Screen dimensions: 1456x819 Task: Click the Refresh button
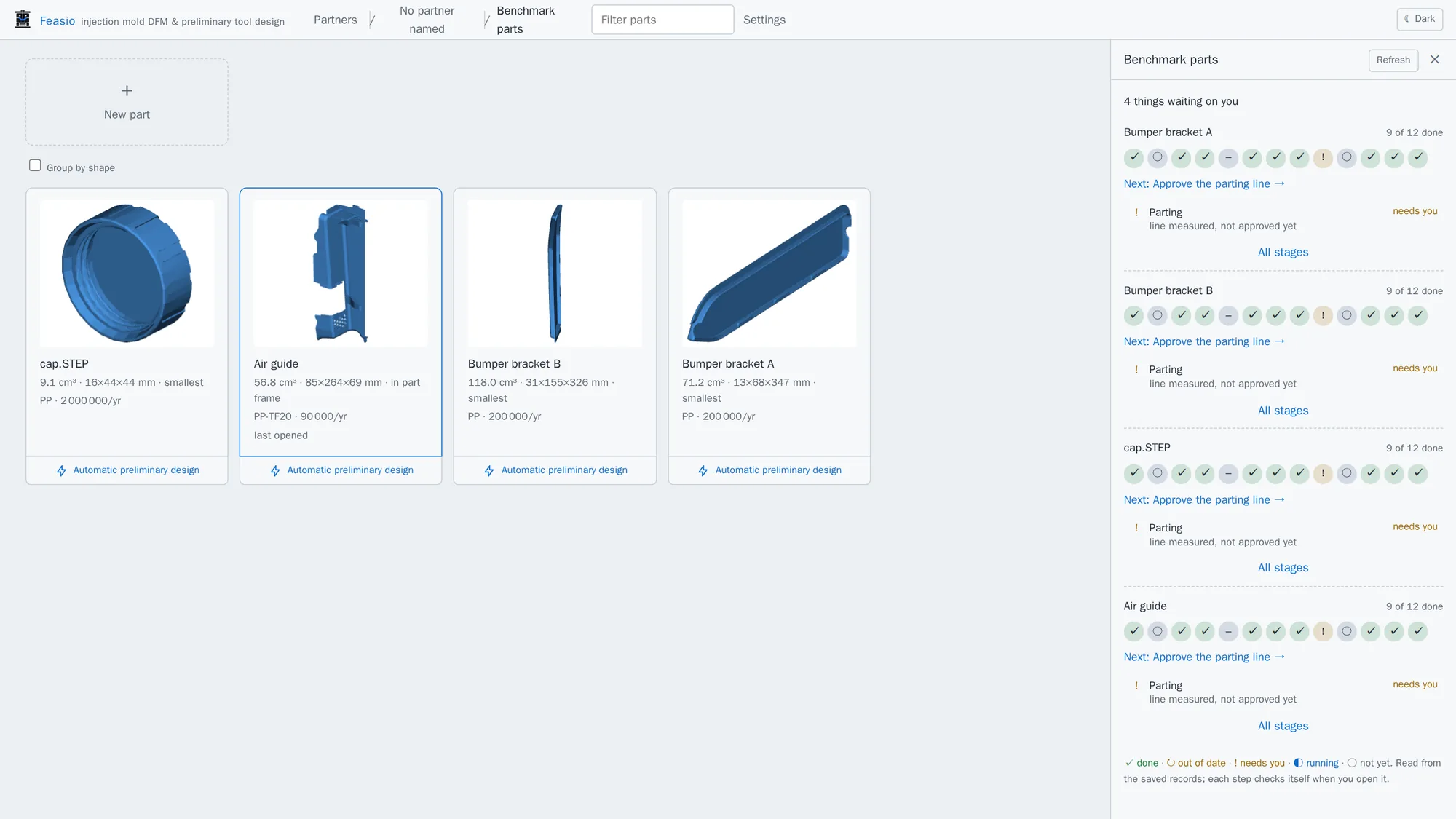point(1393,60)
